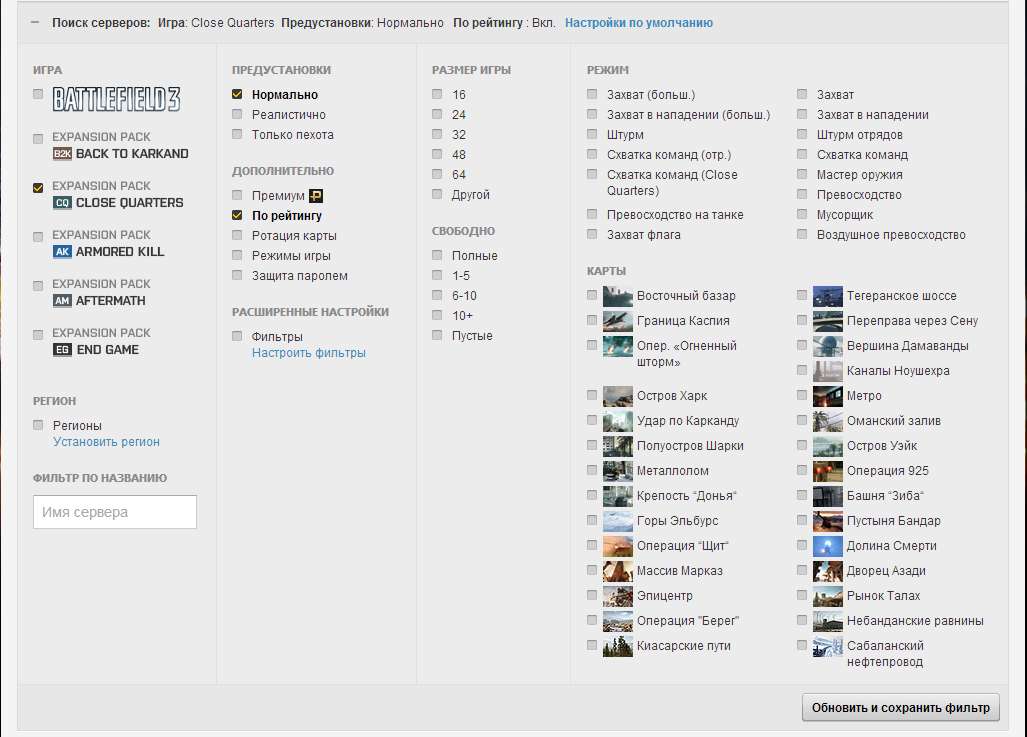Check the Пустые free slots checkbox
1027x737 pixels.
coord(437,335)
